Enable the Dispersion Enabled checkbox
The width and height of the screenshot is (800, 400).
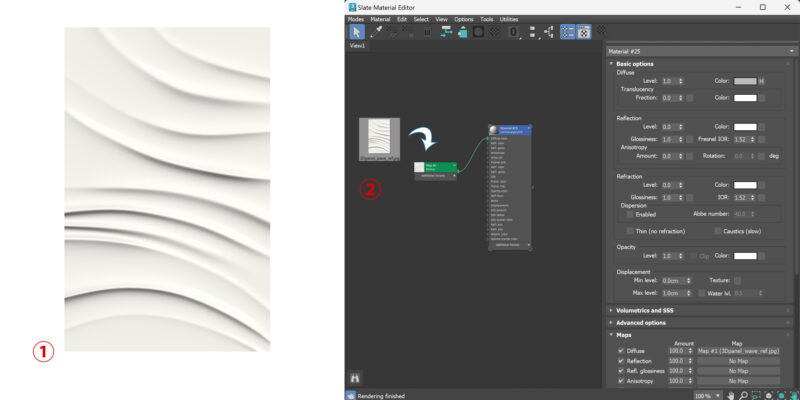click(x=630, y=214)
